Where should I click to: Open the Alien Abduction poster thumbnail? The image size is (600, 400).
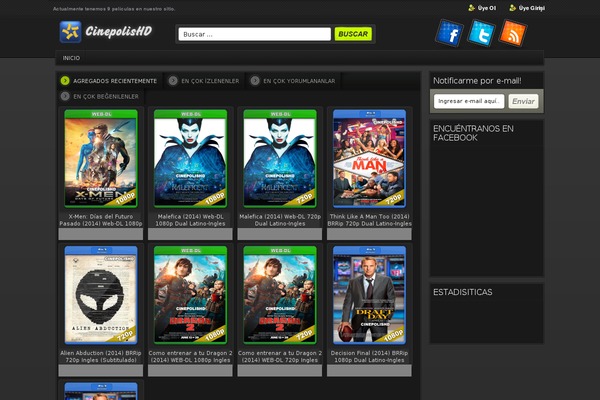pyautogui.click(x=101, y=295)
